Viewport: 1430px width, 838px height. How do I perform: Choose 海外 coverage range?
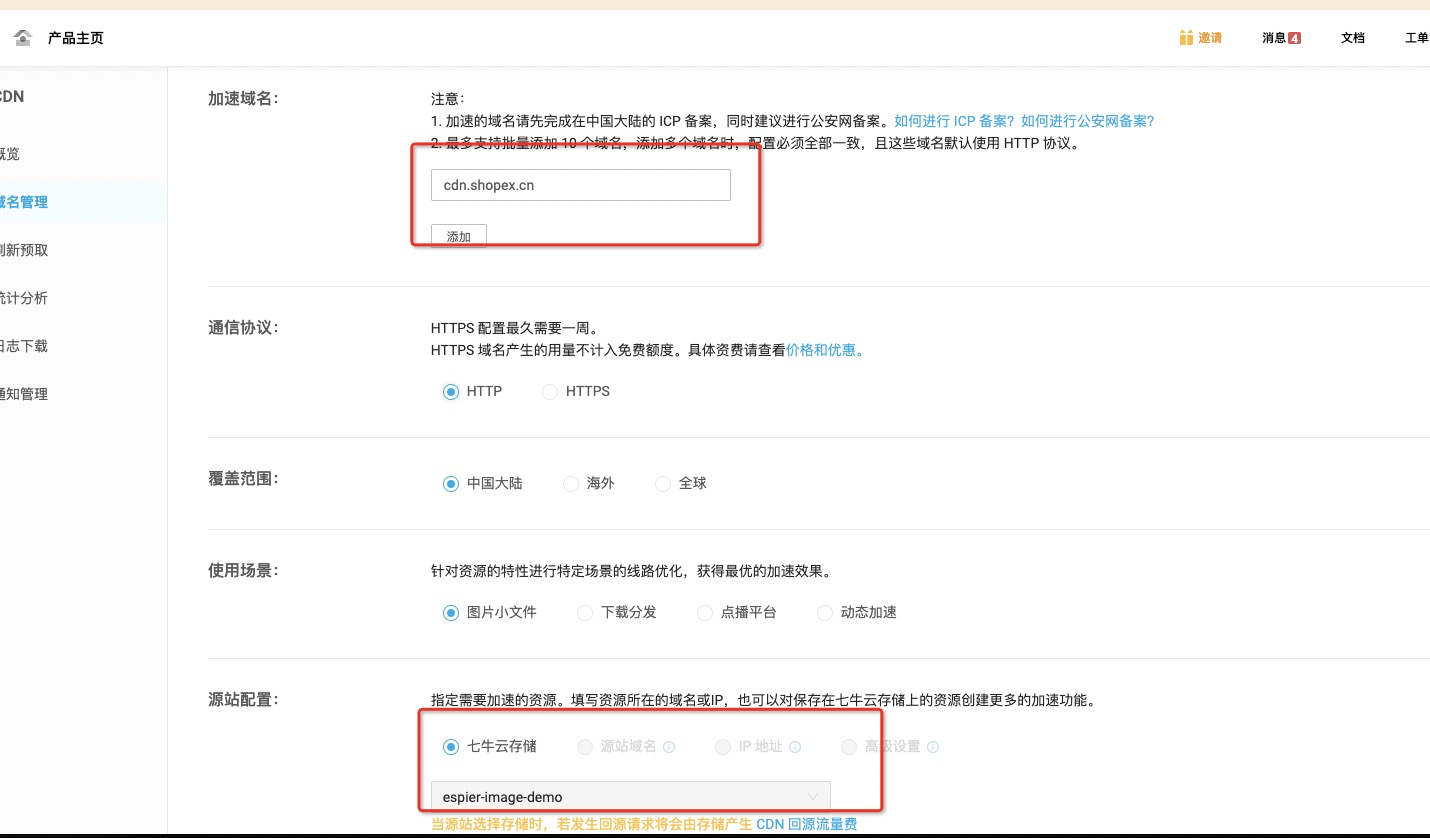tap(571, 484)
